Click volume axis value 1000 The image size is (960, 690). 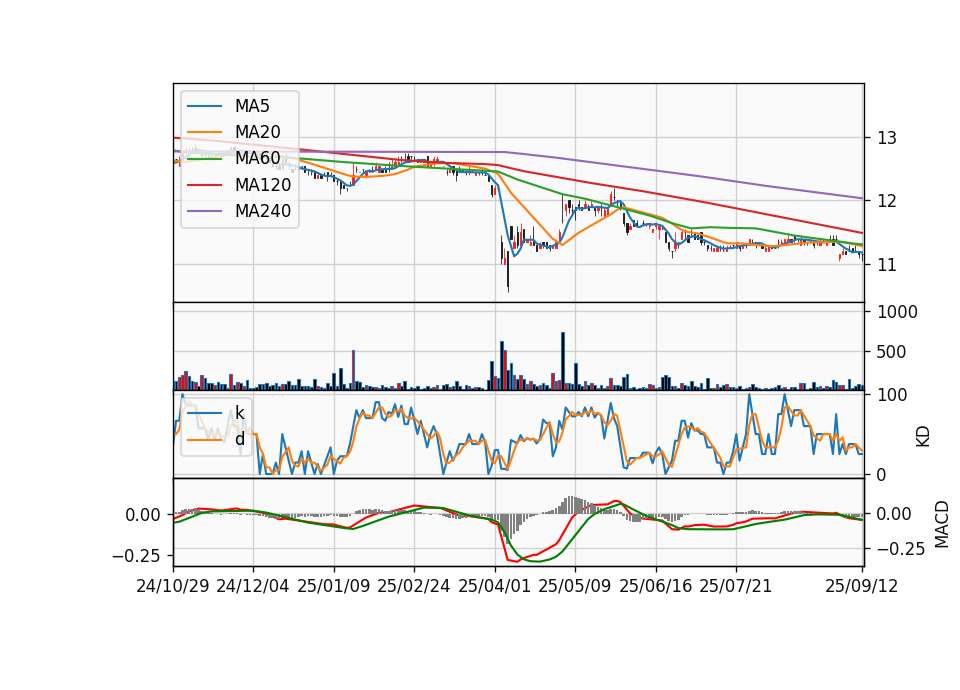pyautogui.click(x=898, y=312)
